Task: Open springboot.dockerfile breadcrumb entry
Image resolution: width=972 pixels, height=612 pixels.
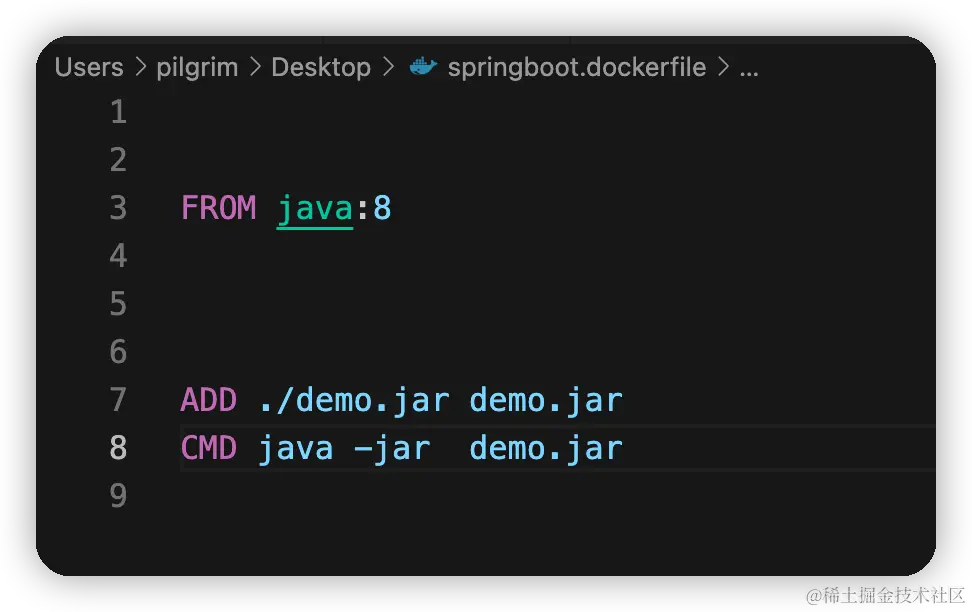Action: 577,68
